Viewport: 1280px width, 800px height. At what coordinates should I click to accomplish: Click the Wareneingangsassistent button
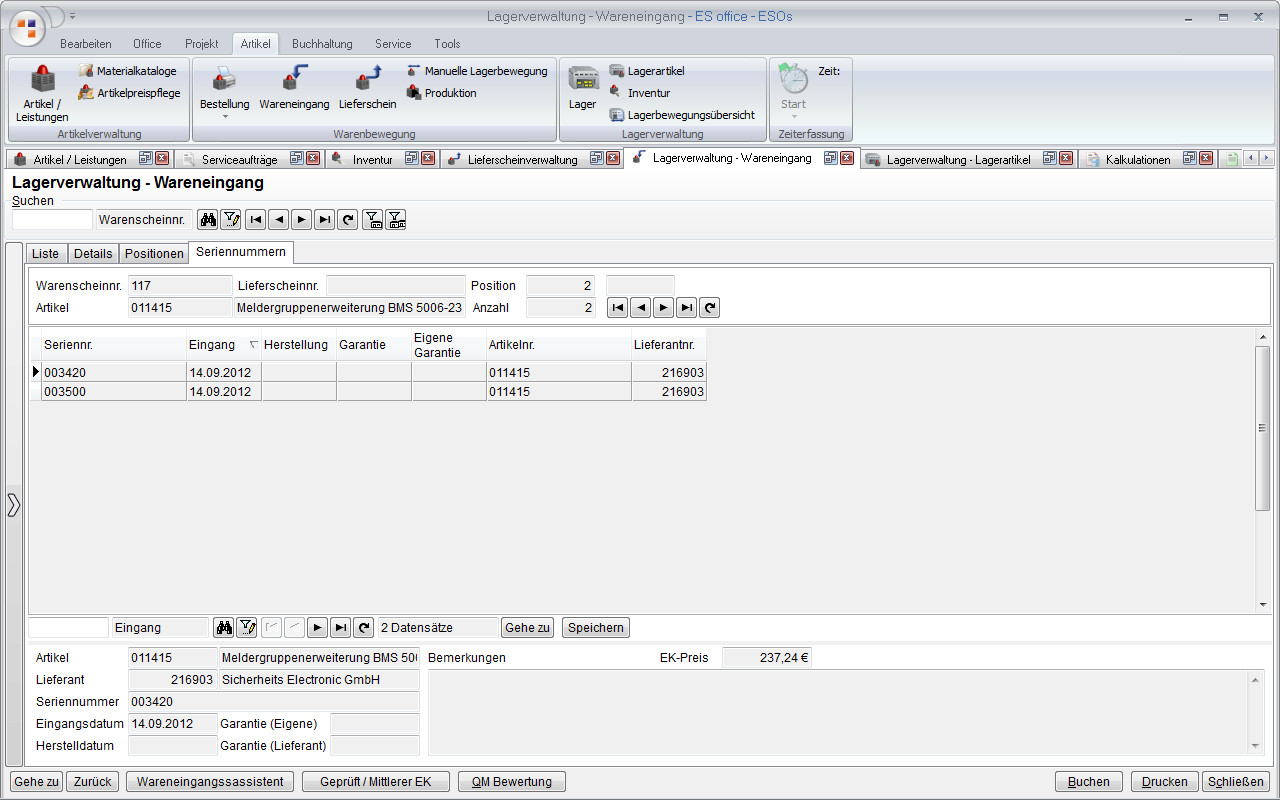click(209, 782)
